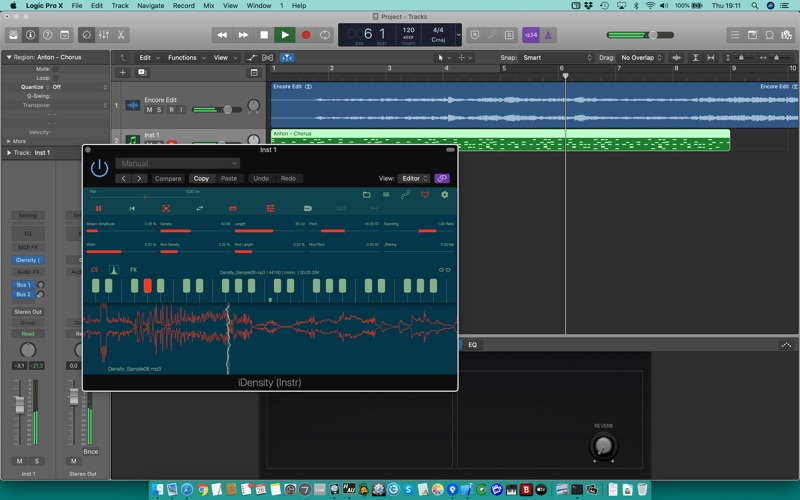Toggle the Metronome click button
The image size is (800, 500).
coord(548,35)
